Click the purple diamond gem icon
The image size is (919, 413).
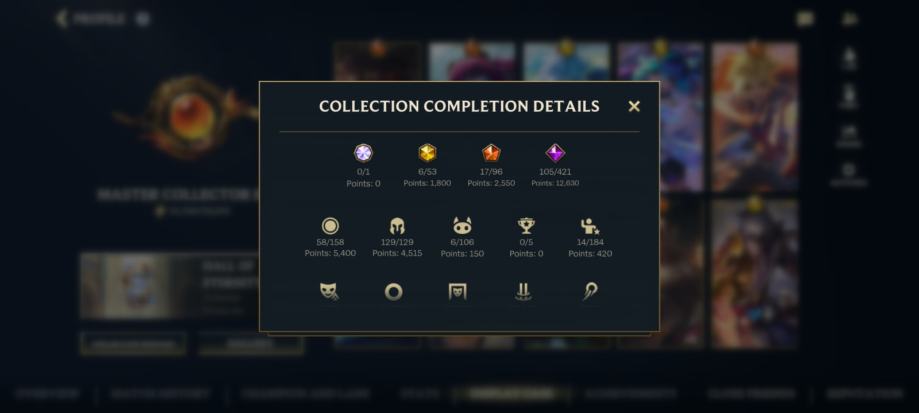555,153
